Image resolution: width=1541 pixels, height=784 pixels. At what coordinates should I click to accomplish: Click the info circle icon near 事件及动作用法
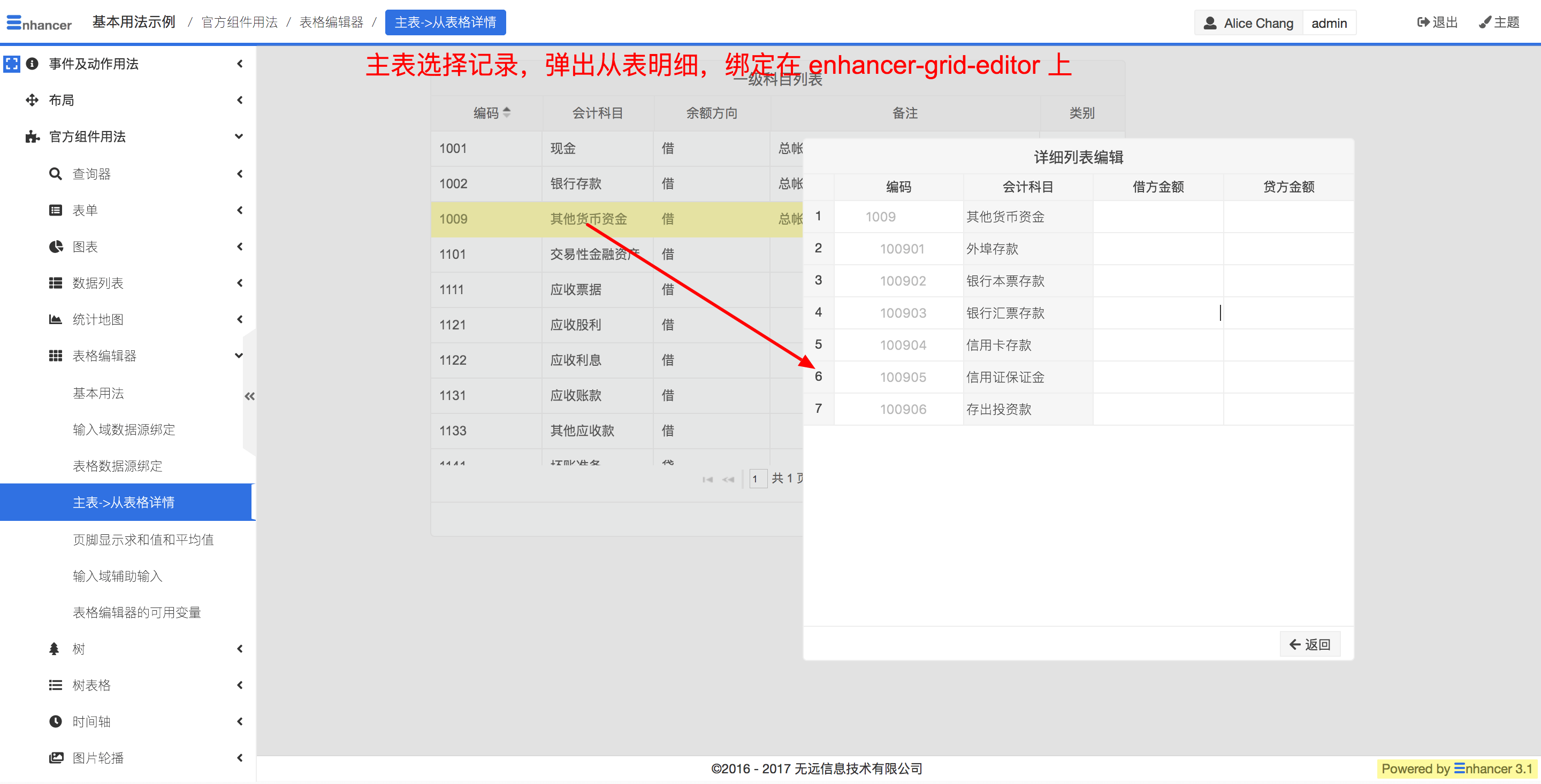pos(32,64)
